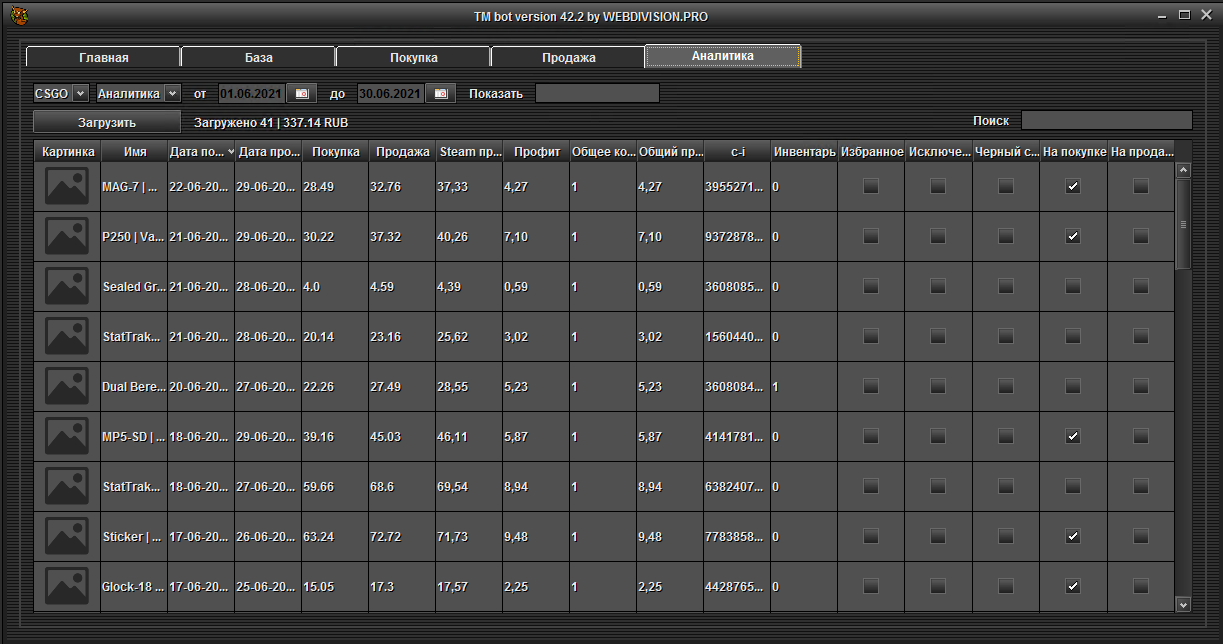1223x644 pixels.
Task: Click the MP5-SD row picture icon
Action: 67,437
